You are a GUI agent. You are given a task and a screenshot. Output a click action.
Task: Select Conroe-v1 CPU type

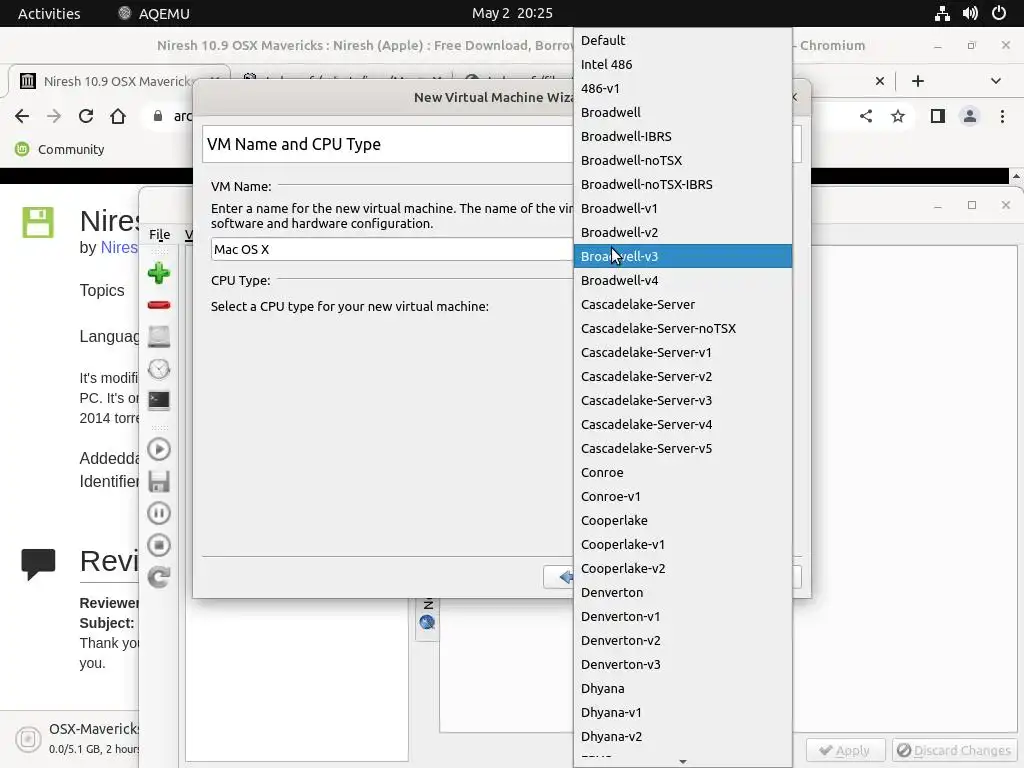point(682,496)
